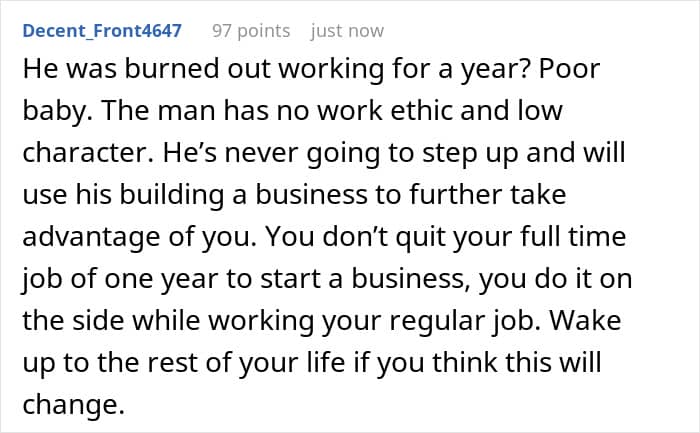Click the phrase 'the side while working'
Viewport: 700px width, 433px height.
click(x=168, y=321)
